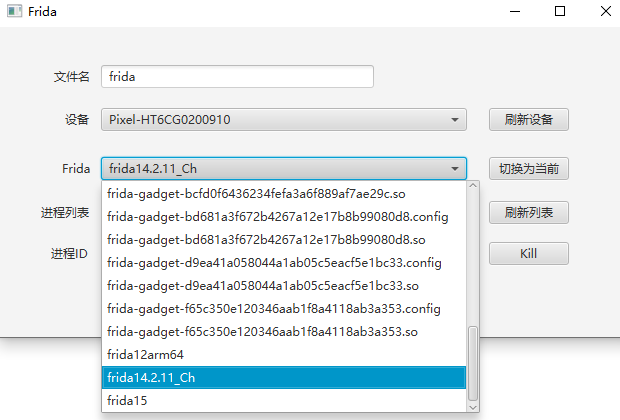Select frida-gadget-bd681a3f672b4267a12e17b8b99080d8.config entry
This screenshot has height=420, width=620.
[284, 217]
